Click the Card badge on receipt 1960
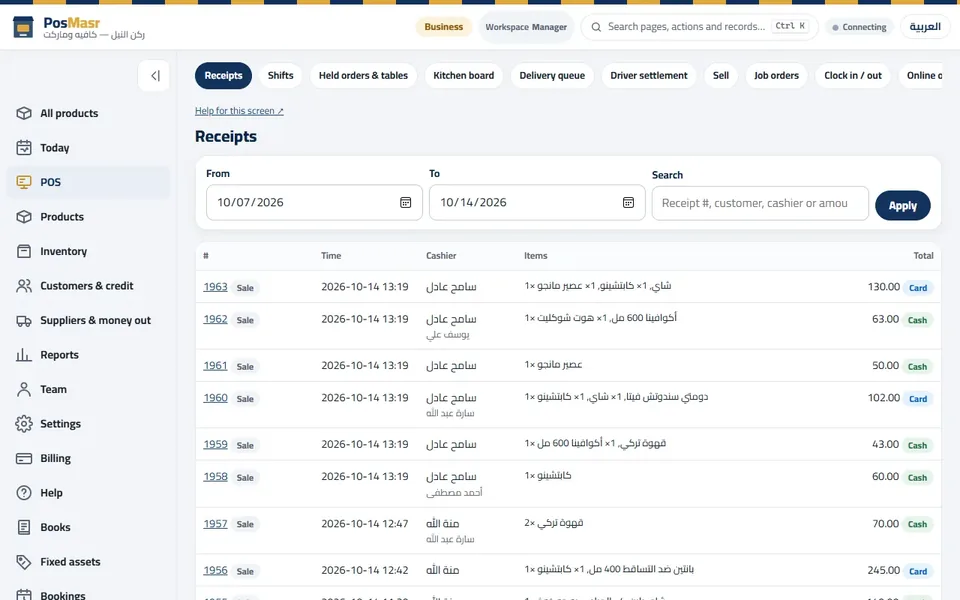Image resolution: width=960 pixels, height=600 pixels. tap(918, 399)
